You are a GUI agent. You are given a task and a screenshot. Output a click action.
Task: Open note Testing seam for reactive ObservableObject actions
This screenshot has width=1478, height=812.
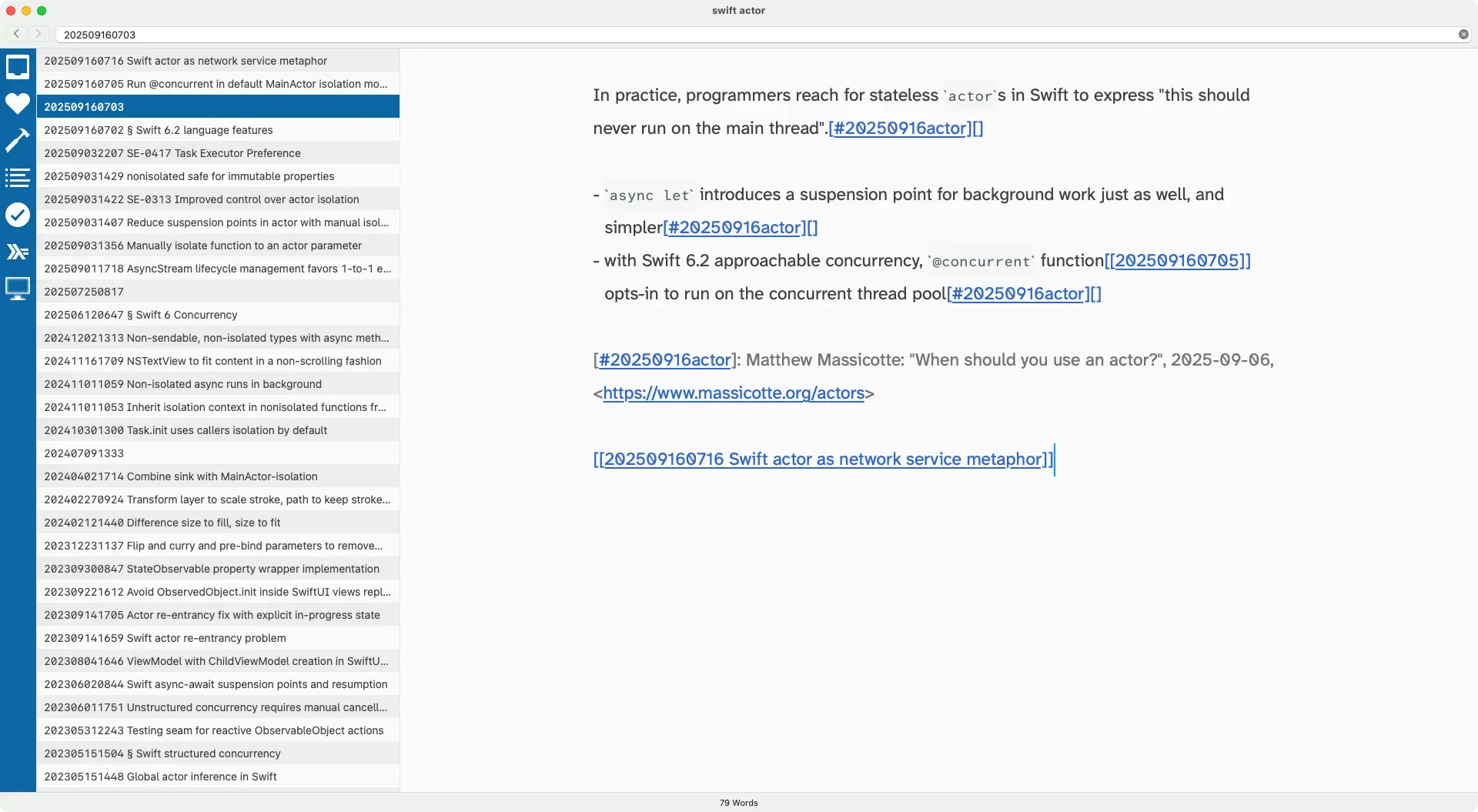point(218,730)
